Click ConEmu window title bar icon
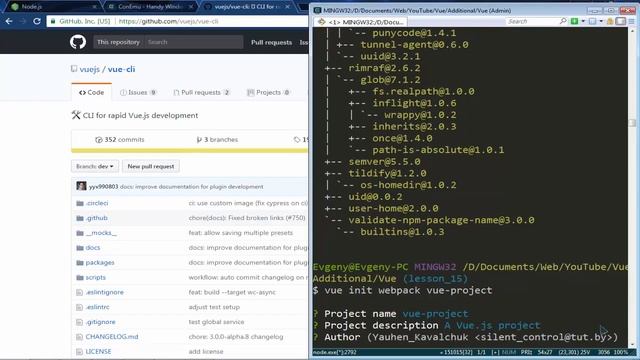The image size is (640, 360). [318, 10]
